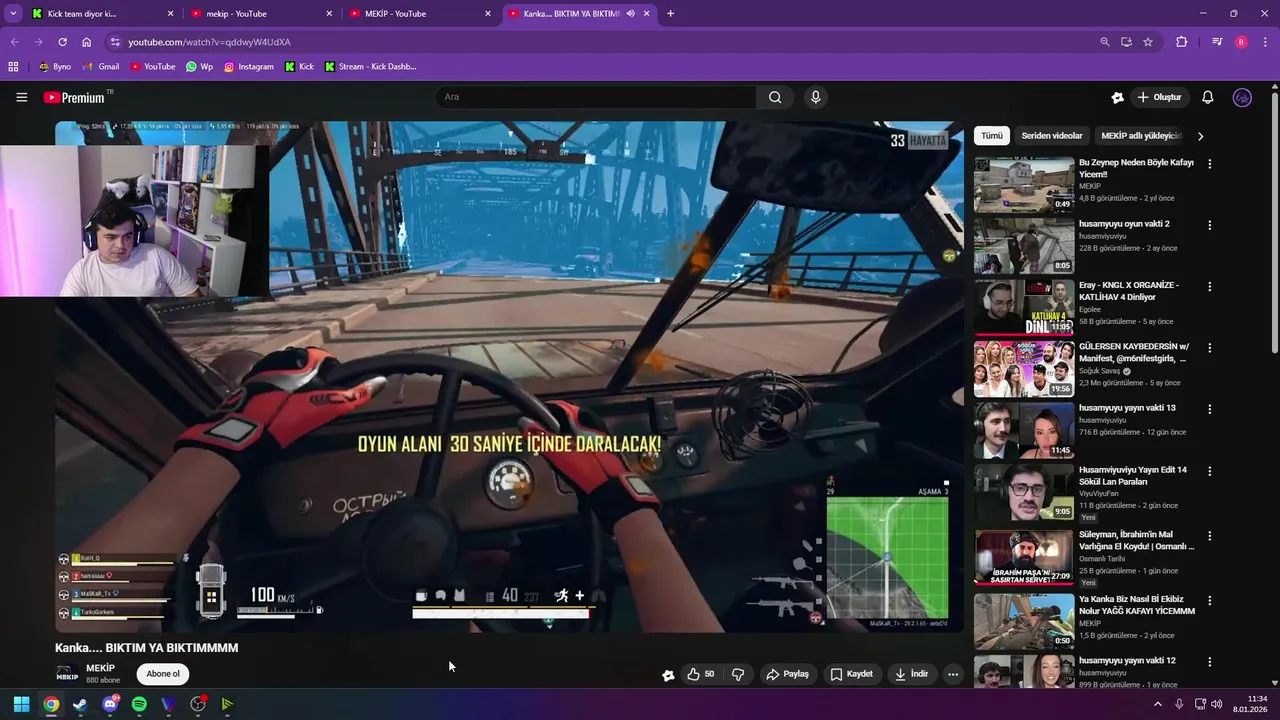
Task: Click the sparkle icon next to Oluştur
Action: click(1117, 97)
